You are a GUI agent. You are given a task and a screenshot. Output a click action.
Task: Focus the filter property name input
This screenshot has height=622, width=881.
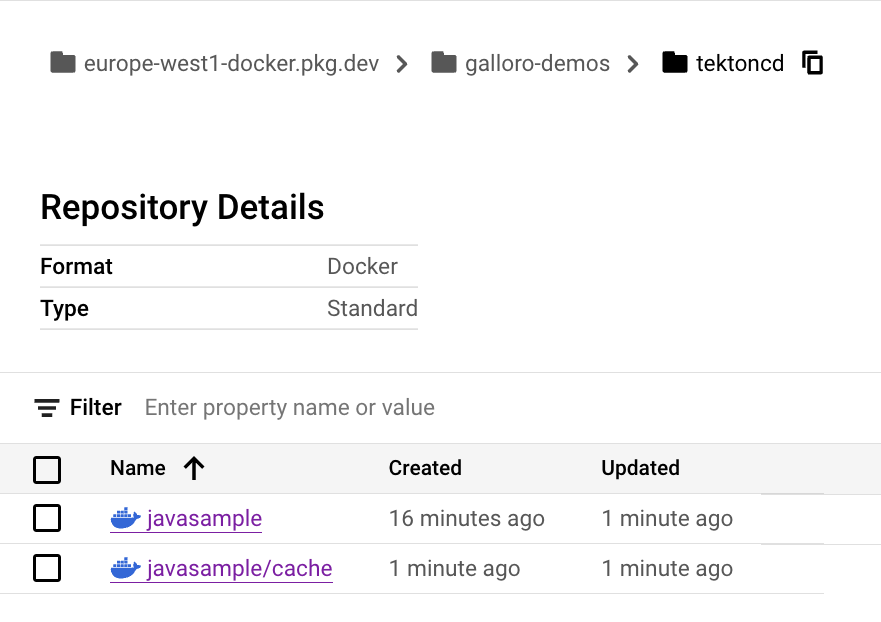tap(290, 408)
